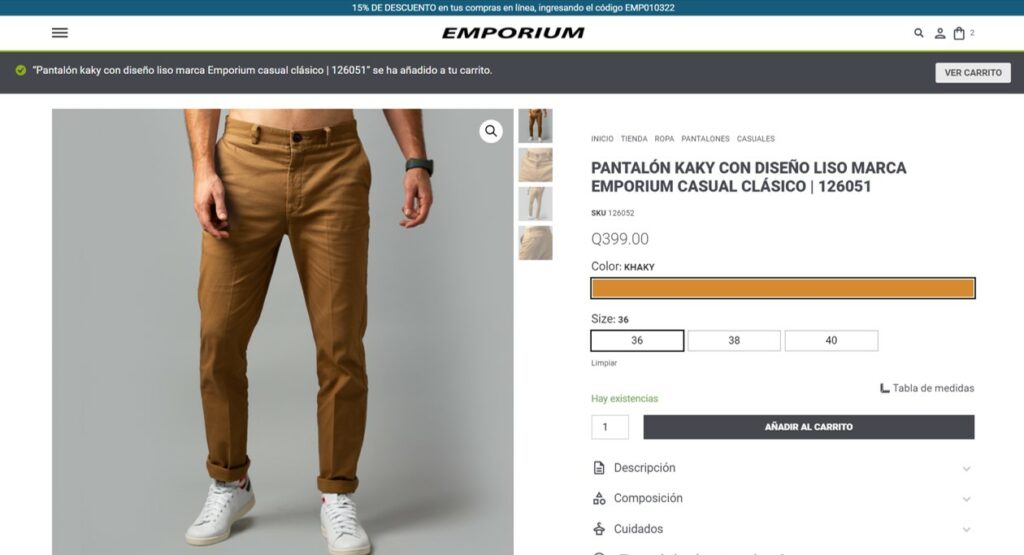
Task: Click the Tabla de medidas ruler icon
Action: tap(884, 388)
